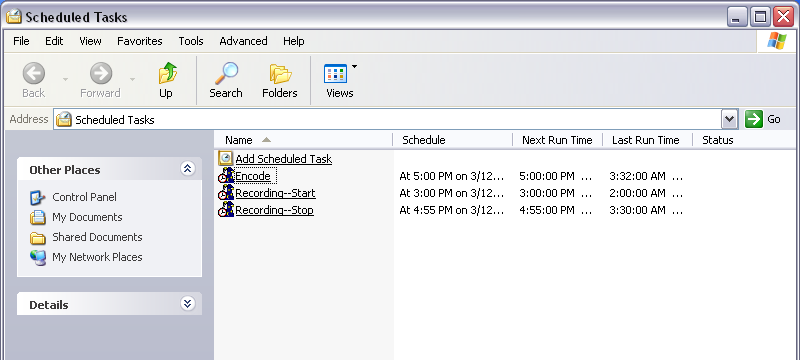
Task: Go up one folder level
Action: click(166, 73)
